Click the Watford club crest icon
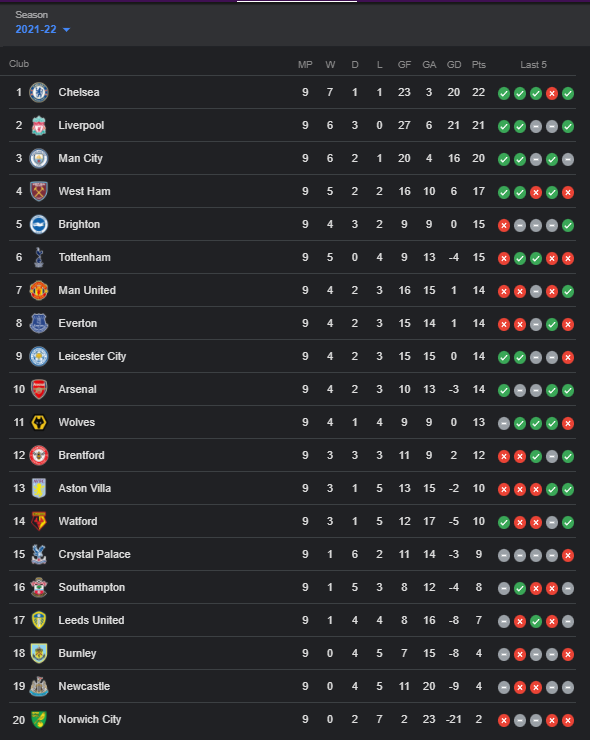590x740 pixels. [39, 521]
